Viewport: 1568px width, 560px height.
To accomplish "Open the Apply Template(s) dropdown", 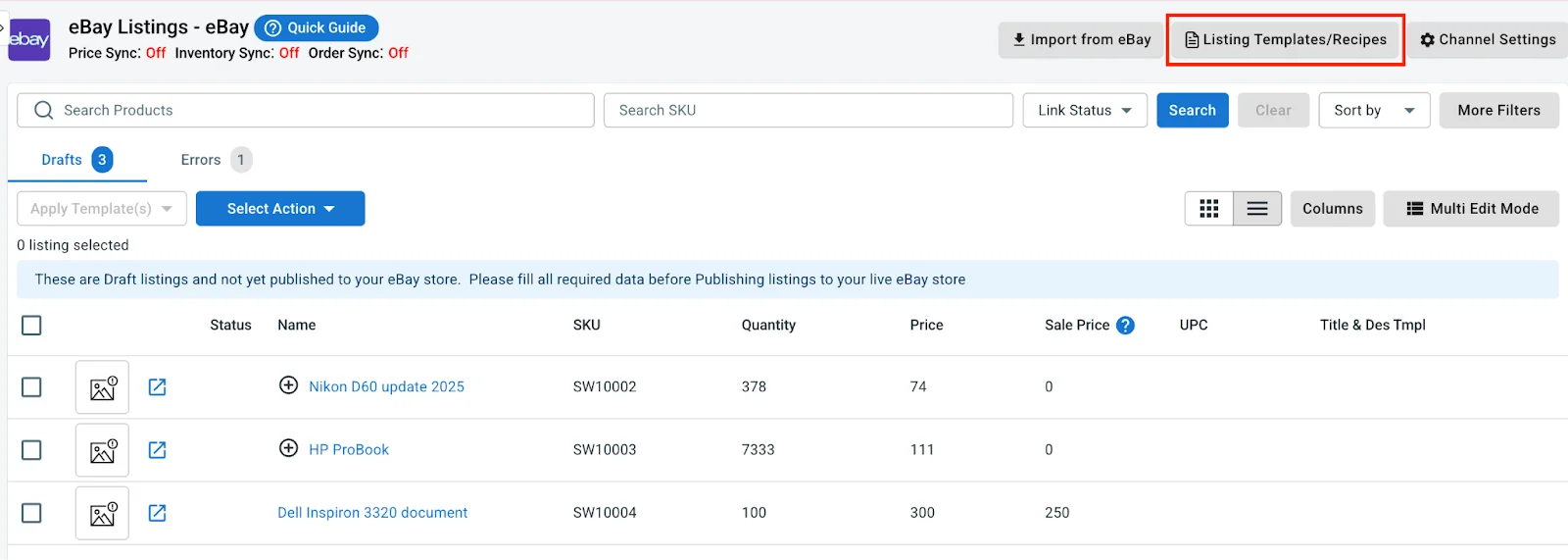I will 102,208.
